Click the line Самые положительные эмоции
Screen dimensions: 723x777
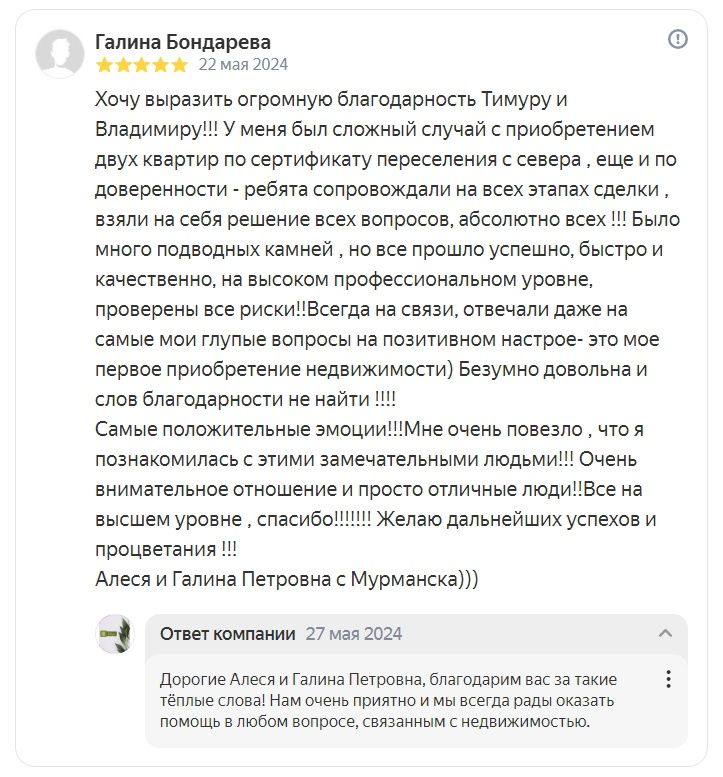[369, 430]
